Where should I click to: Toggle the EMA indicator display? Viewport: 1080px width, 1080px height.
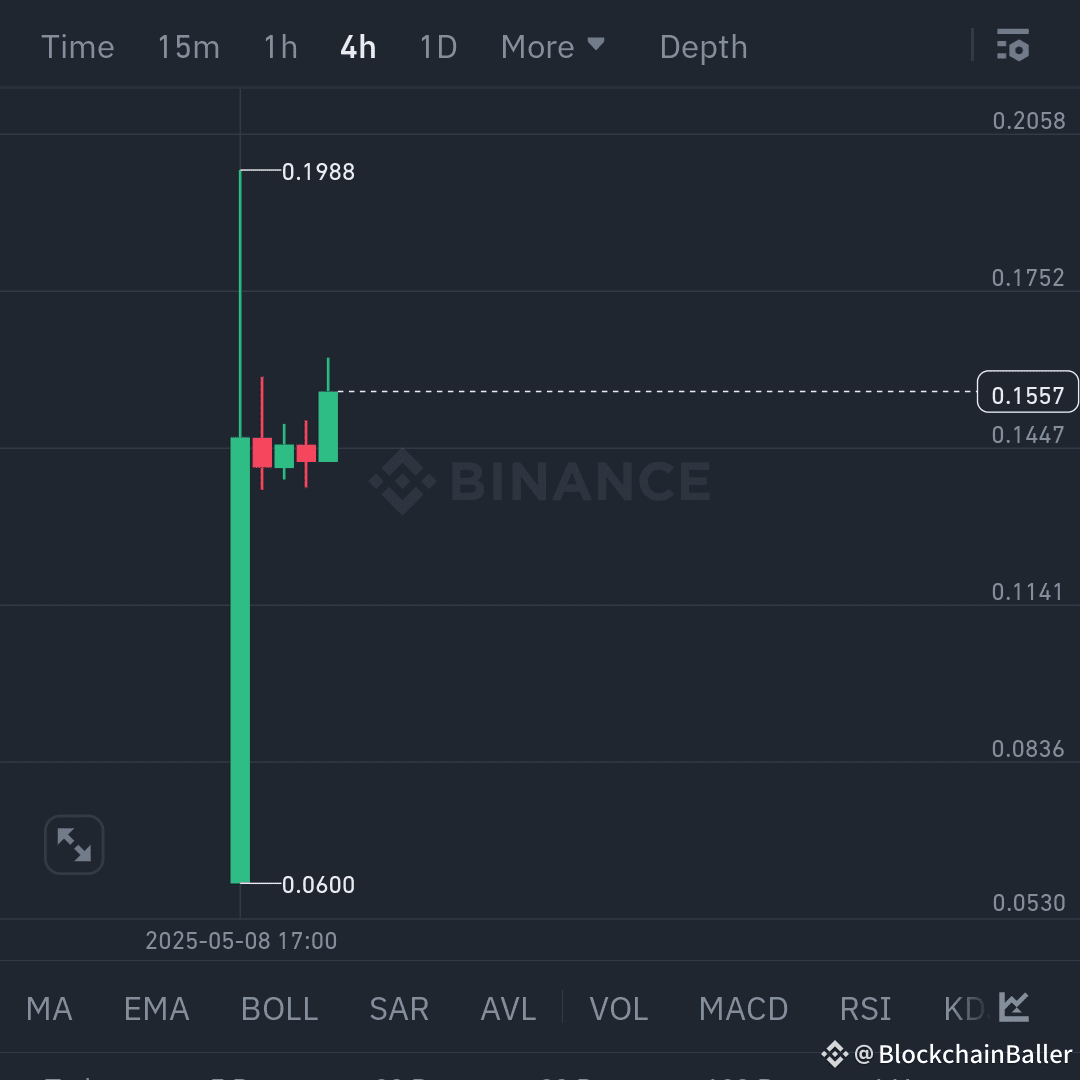pyautogui.click(x=156, y=1009)
